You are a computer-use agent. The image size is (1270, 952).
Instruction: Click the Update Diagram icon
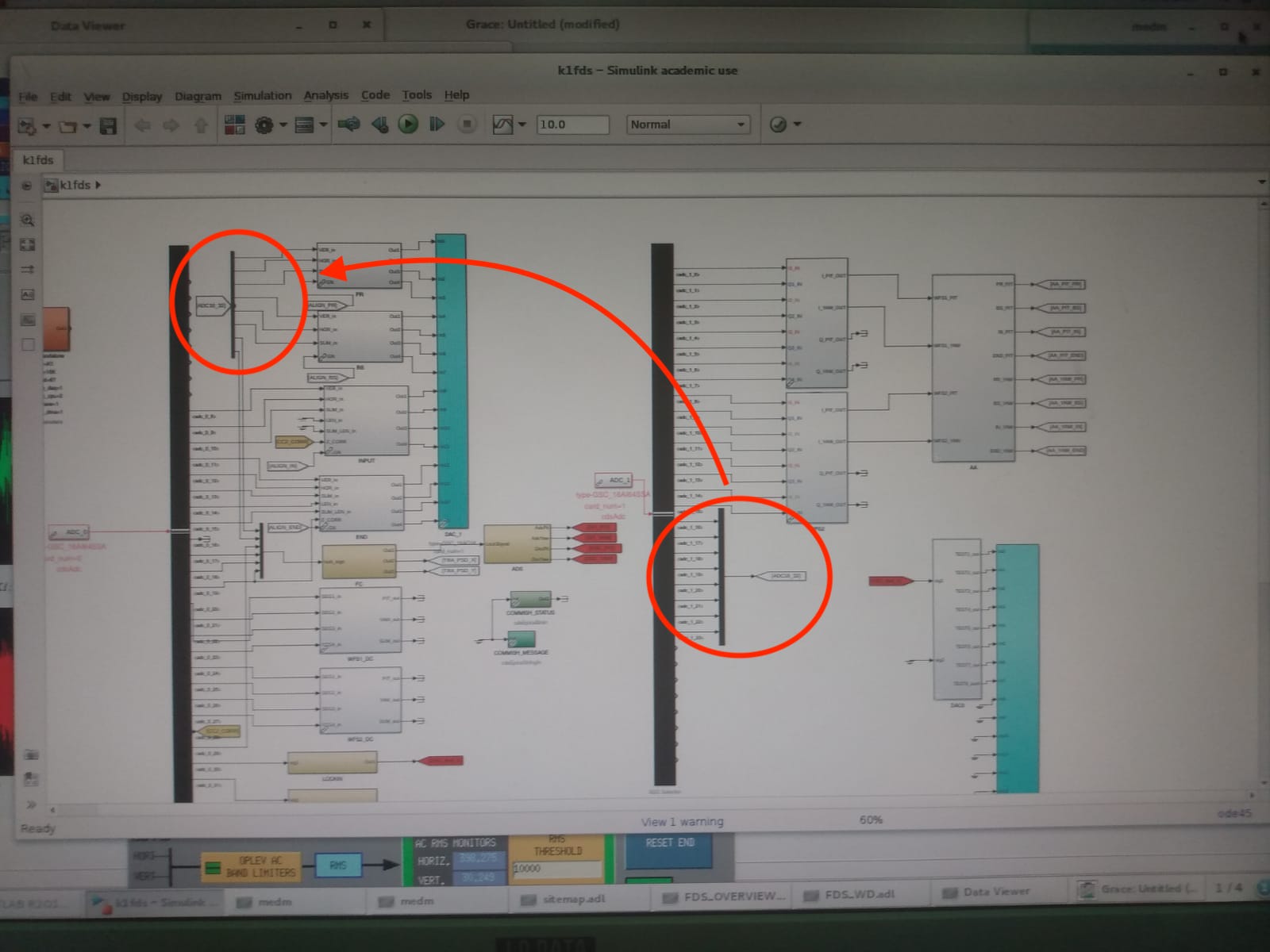coord(348,124)
